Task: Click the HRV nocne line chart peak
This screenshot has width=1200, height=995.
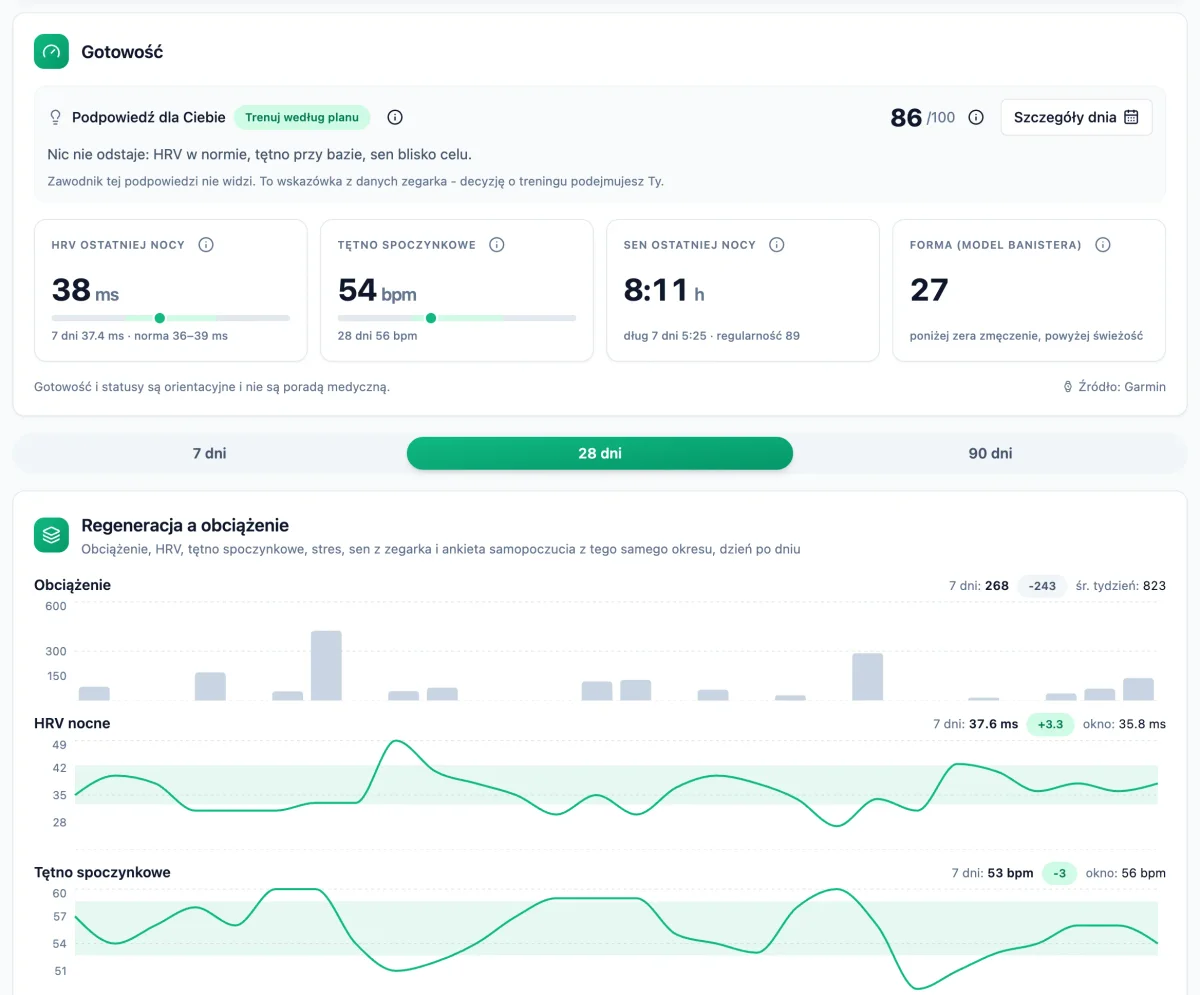Action: (397, 741)
